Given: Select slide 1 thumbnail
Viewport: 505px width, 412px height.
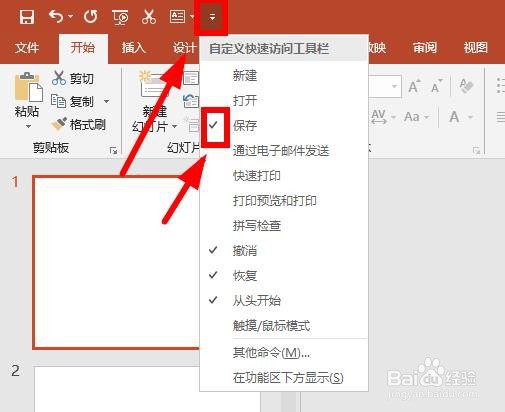Looking at the screenshot, I should (116, 263).
